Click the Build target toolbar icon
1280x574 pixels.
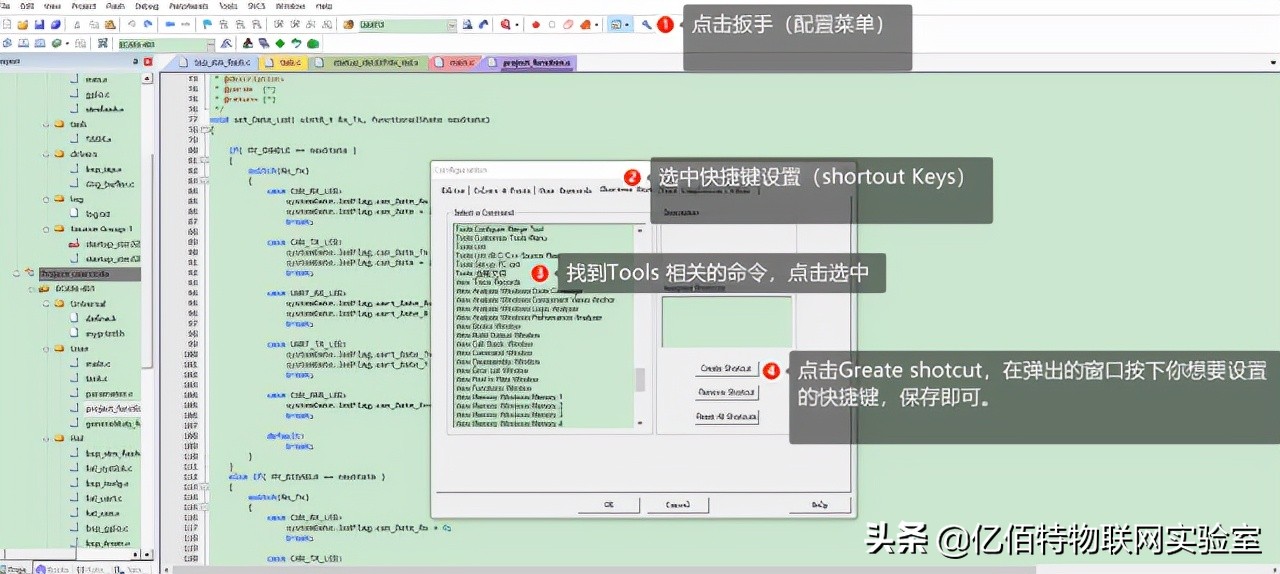tap(23, 43)
